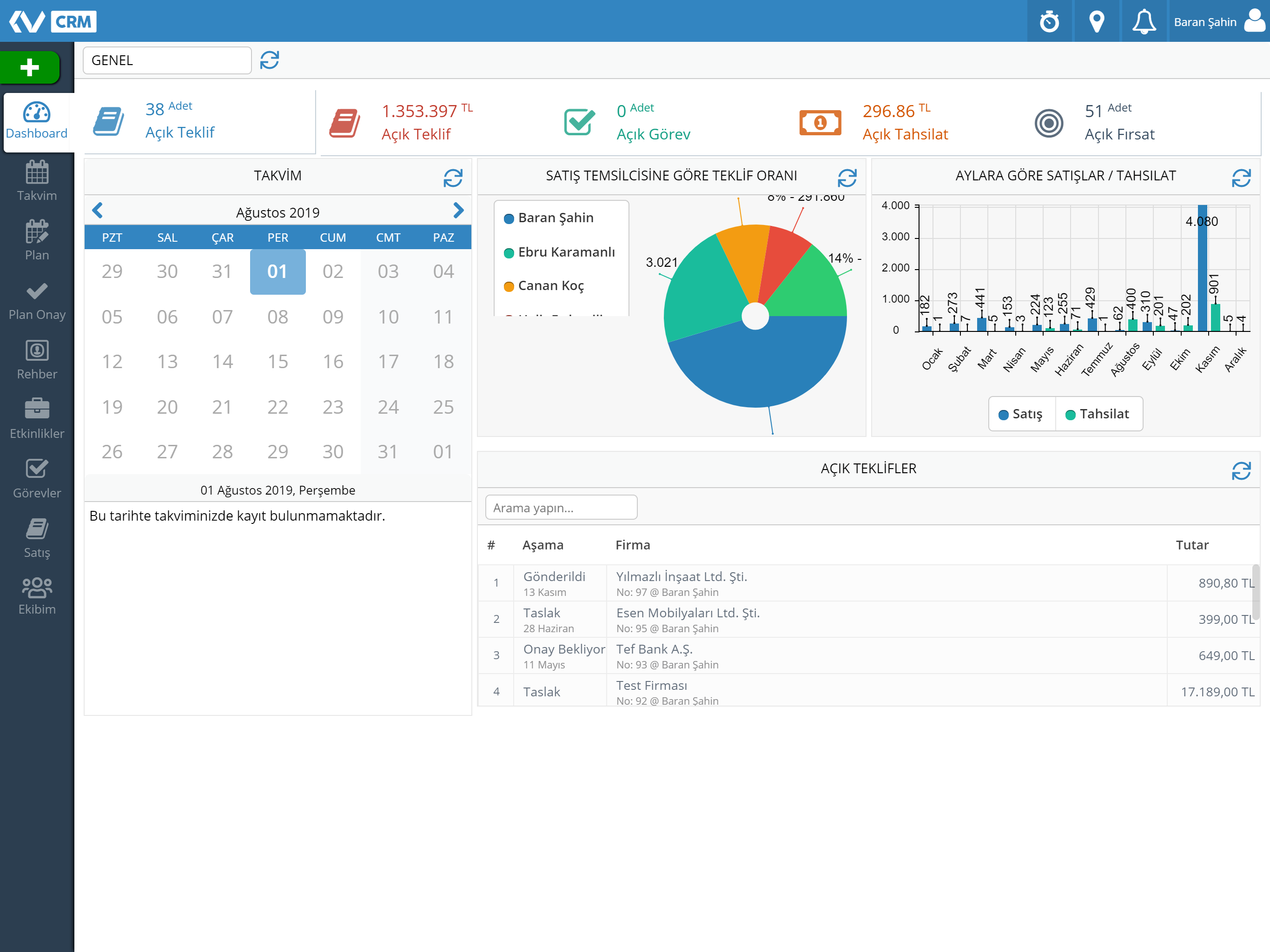Toggle the Satış series in chart legend
This screenshot has height=952, width=1270.
[1021, 414]
